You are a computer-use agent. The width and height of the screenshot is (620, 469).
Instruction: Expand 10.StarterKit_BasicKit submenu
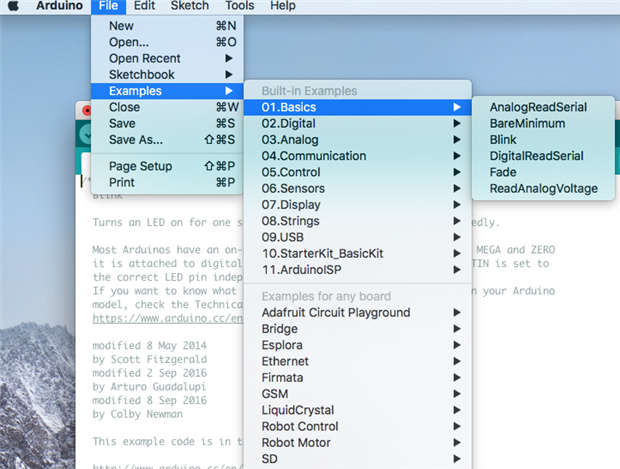pyautogui.click(x=357, y=253)
